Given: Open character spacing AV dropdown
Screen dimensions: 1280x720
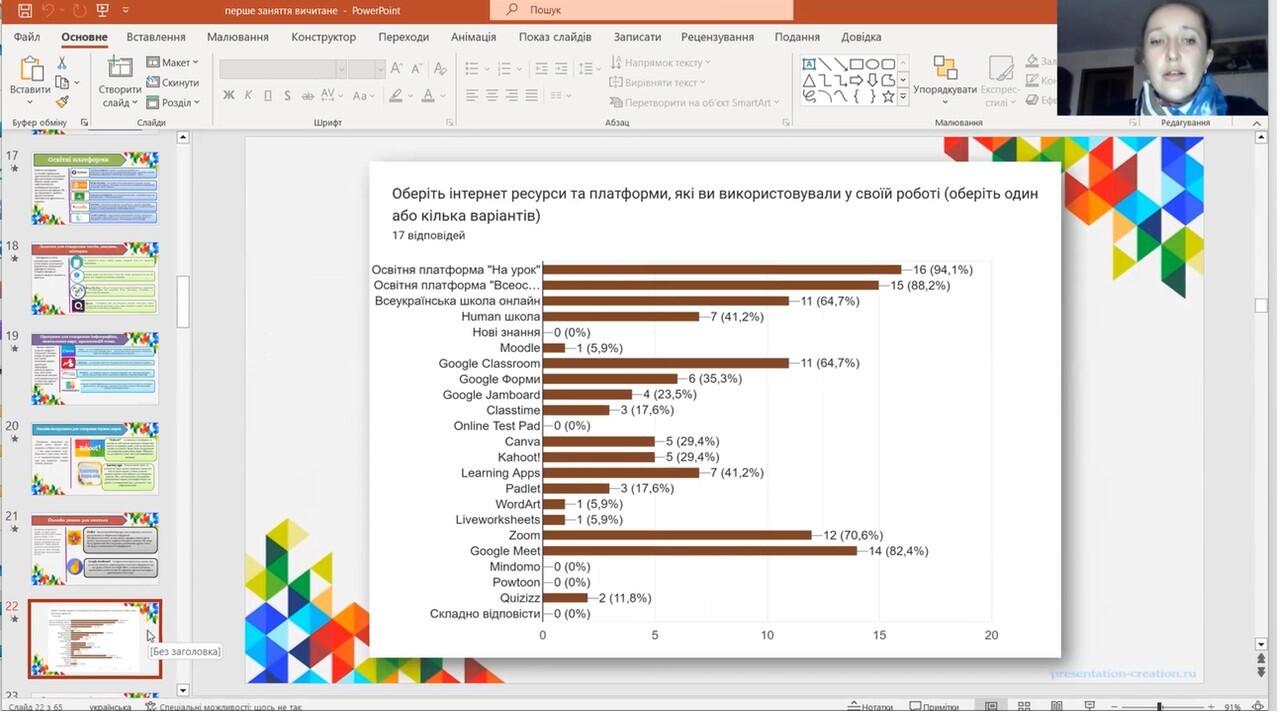Looking at the screenshot, I should point(330,96).
